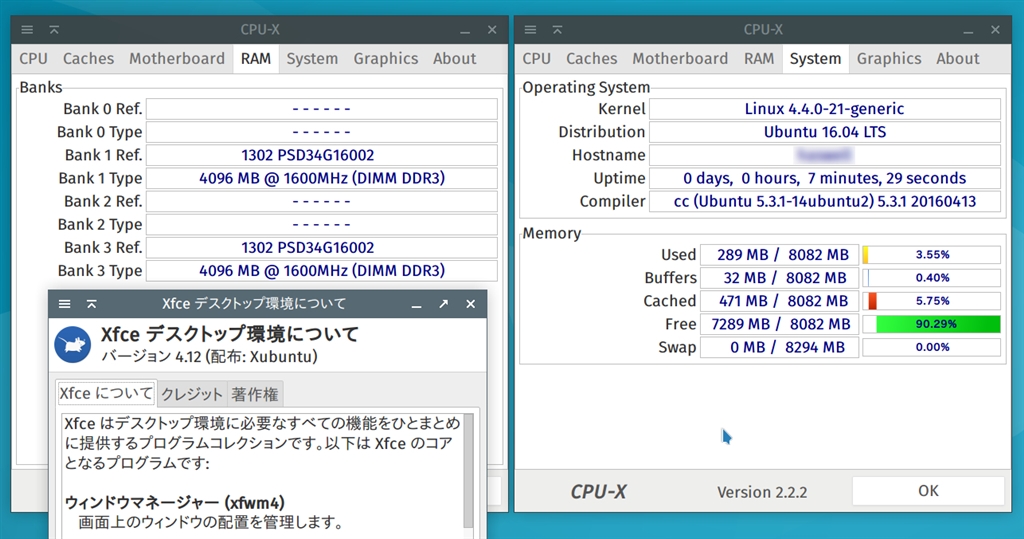Screen dimensions: 1024x539
Task: Select System tab in right CPU-X window
Action: pos(816,59)
